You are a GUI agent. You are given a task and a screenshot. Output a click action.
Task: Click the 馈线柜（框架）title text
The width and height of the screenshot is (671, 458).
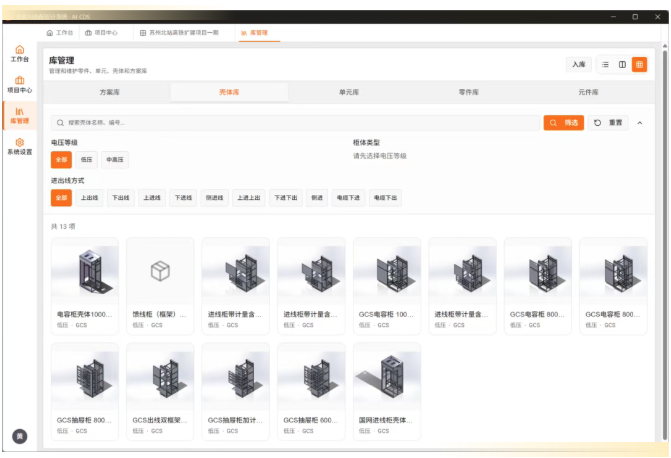[x=159, y=314]
